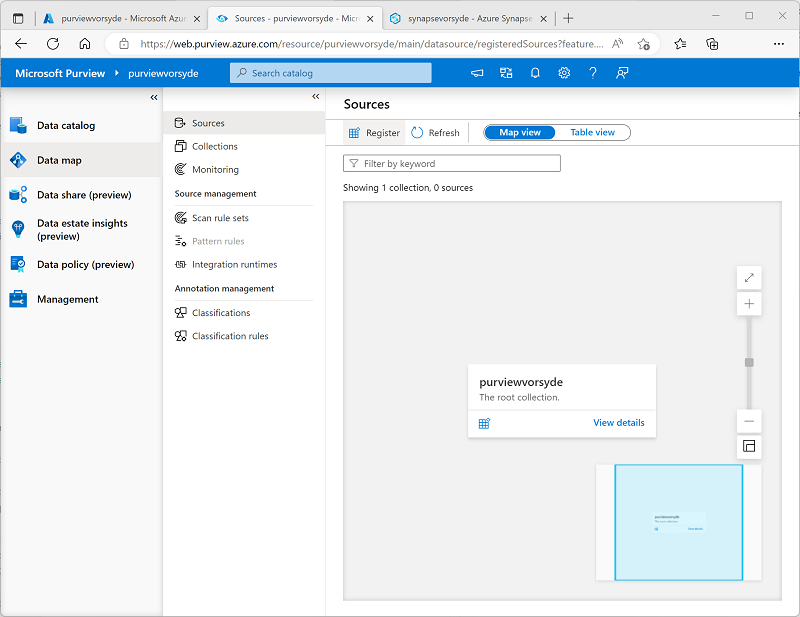Open Data share (preview)
Viewport: 800px width, 617px height.
(82, 195)
